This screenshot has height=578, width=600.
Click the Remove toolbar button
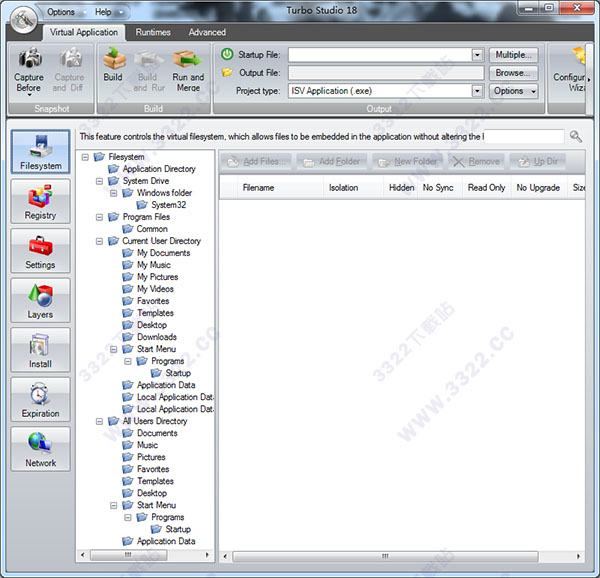476,162
